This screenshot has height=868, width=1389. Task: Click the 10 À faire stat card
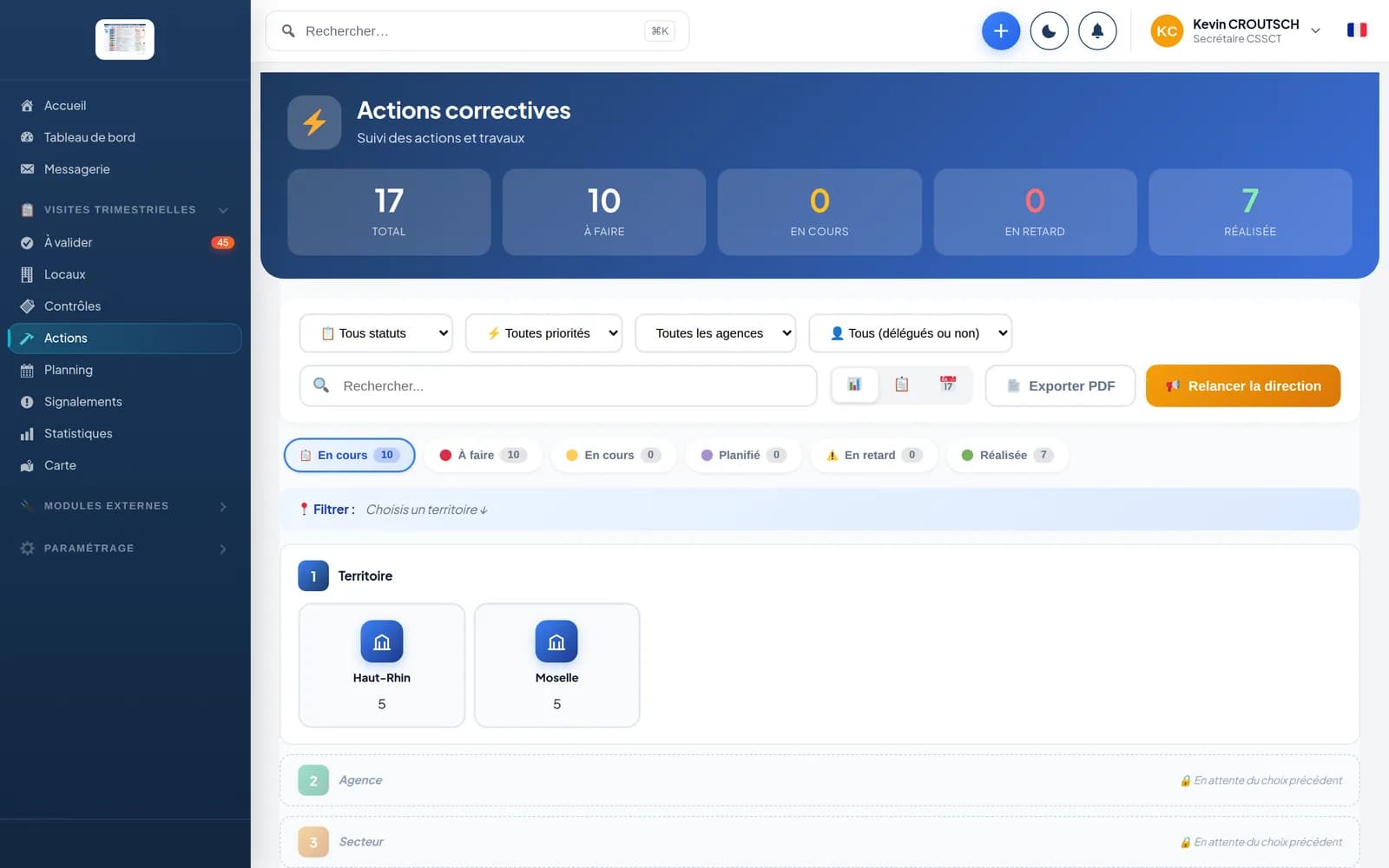604,212
